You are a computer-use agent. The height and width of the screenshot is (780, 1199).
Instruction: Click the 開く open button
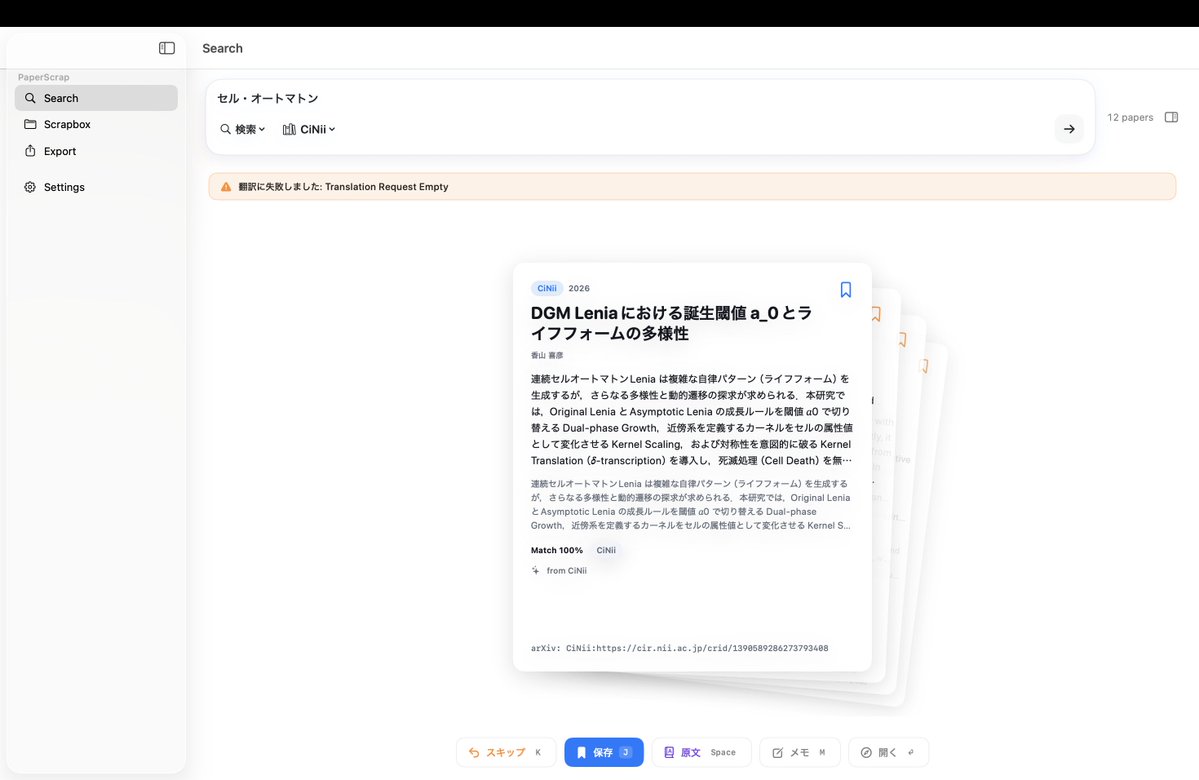tap(889, 752)
